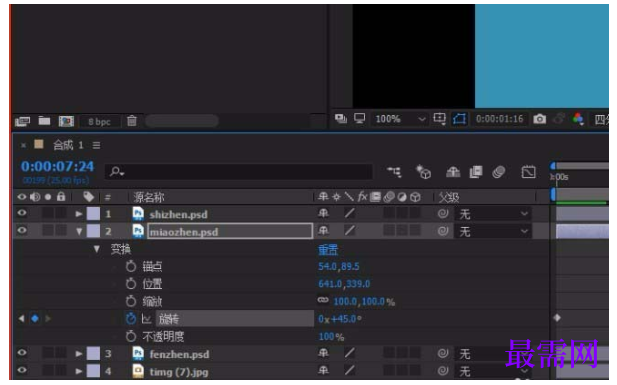Open grid and guide options icon
The width and height of the screenshot is (617, 385).
tap(439, 118)
